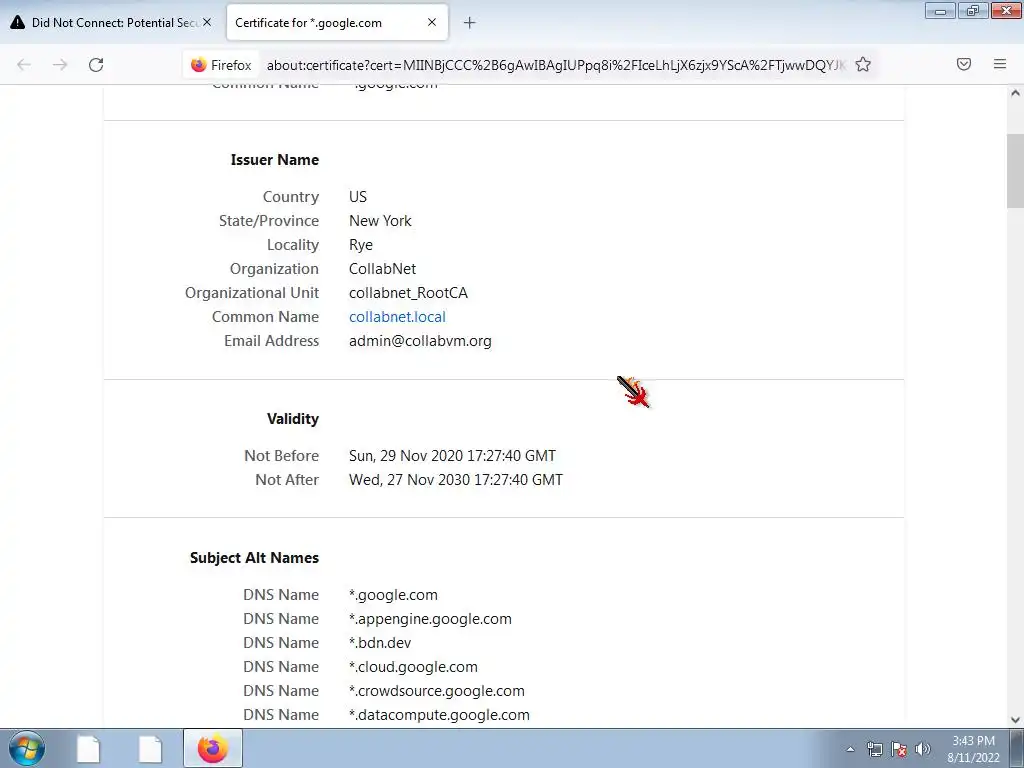This screenshot has width=1024, height=768.
Task: Click the Rye locality value
Action: click(360, 245)
